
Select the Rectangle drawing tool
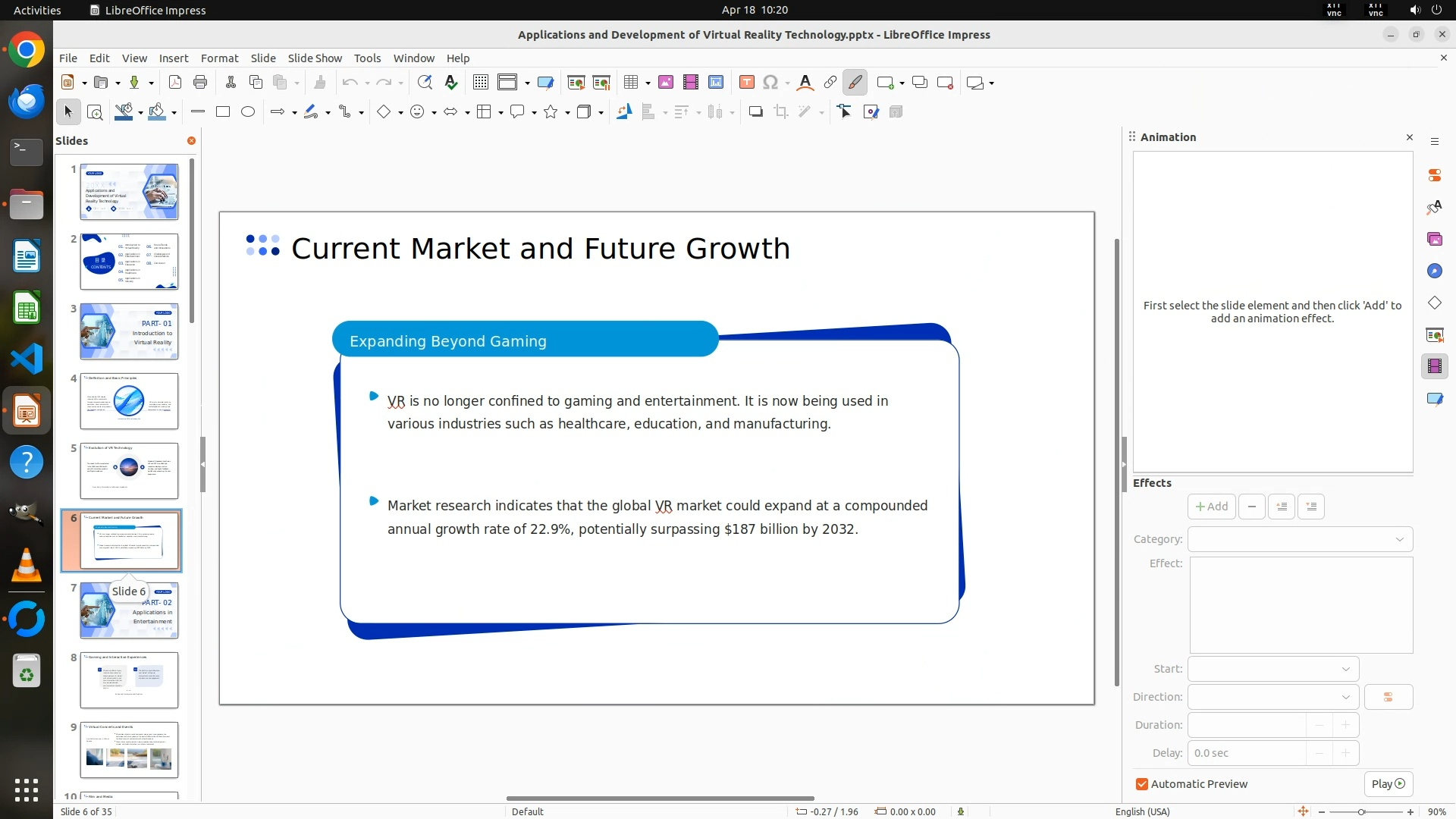(223, 112)
